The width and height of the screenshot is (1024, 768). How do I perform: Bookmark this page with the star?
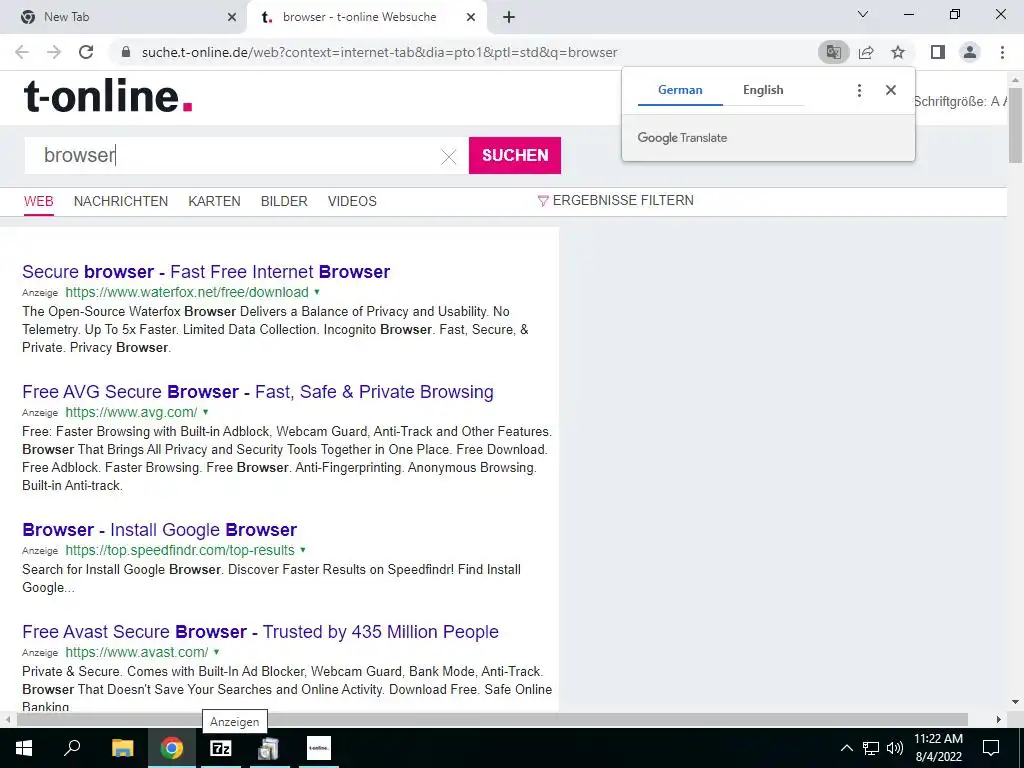coord(898,52)
